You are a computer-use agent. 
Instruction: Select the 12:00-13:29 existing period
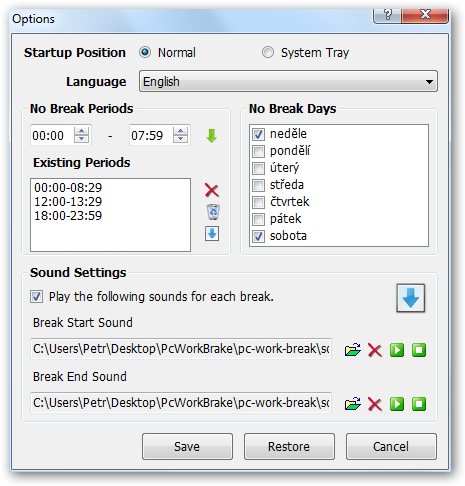[x=68, y=202]
